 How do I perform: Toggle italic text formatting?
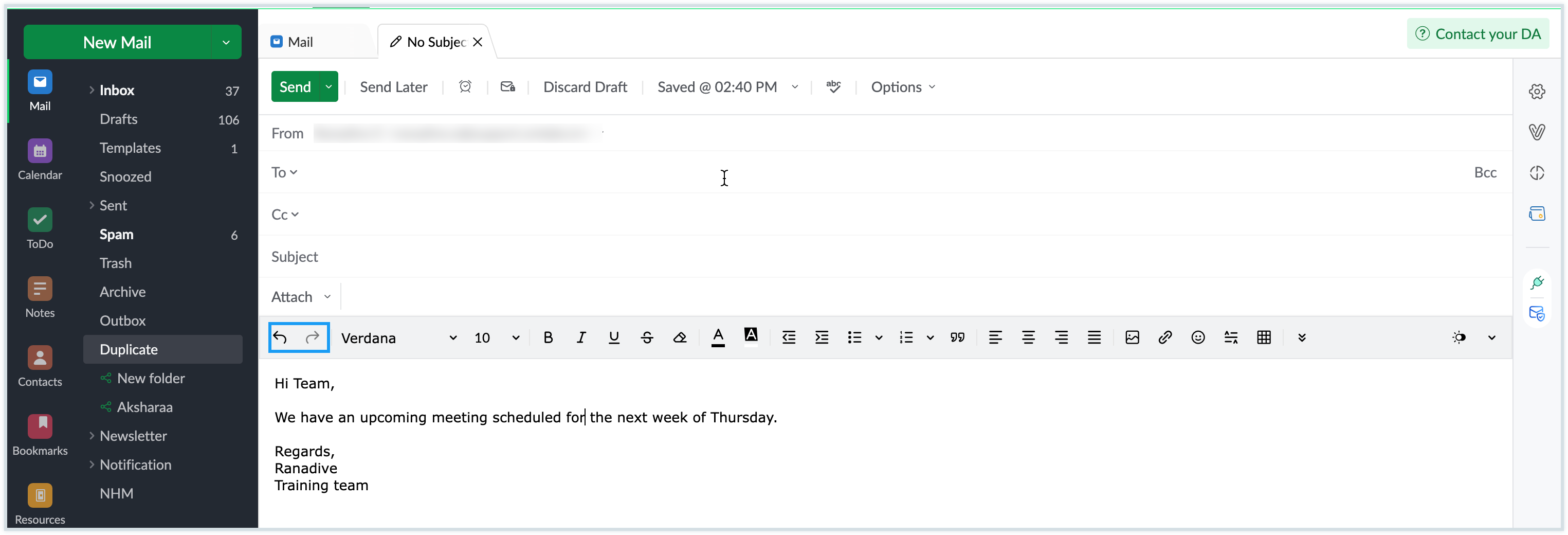tap(581, 337)
